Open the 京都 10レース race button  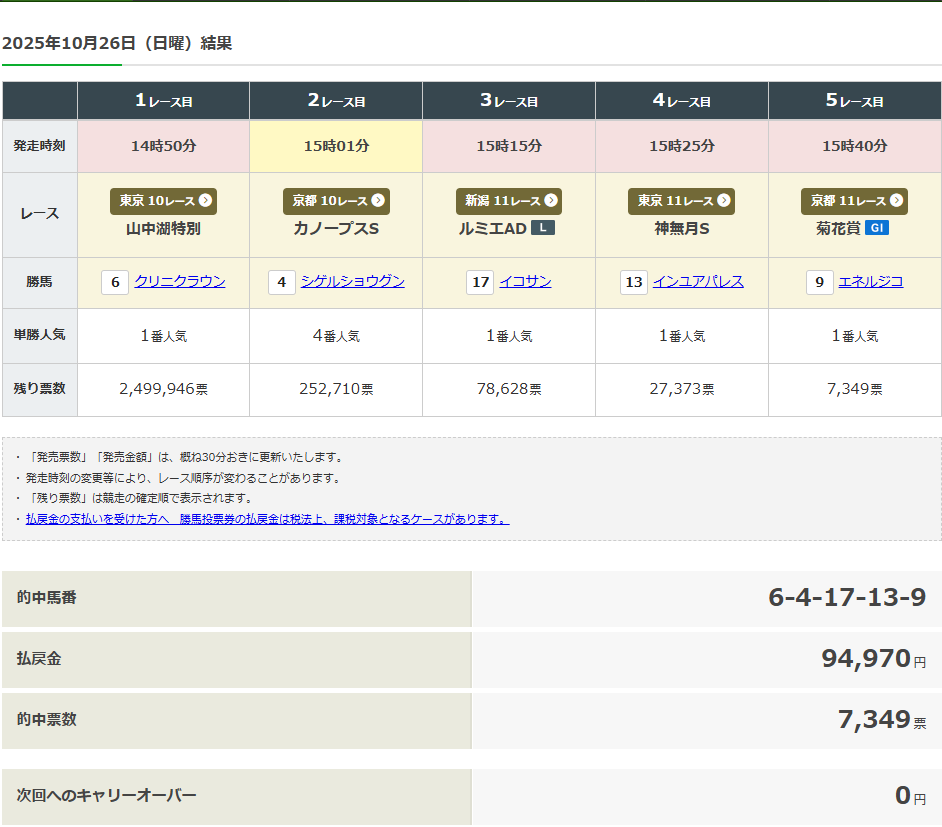(x=336, y=201)
